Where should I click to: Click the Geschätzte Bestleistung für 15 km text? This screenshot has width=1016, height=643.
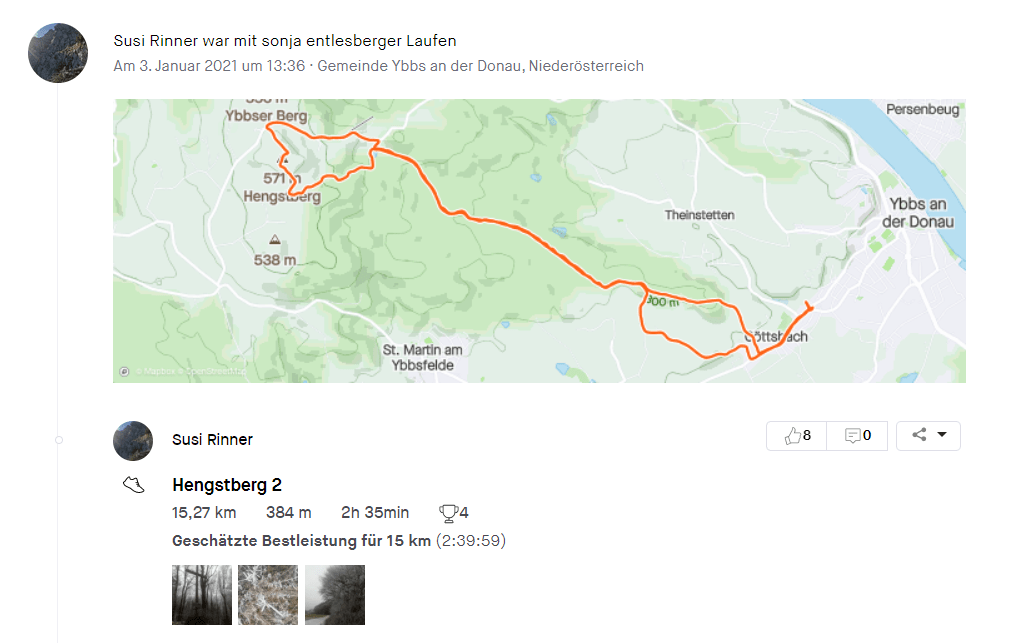pos(301,541)
